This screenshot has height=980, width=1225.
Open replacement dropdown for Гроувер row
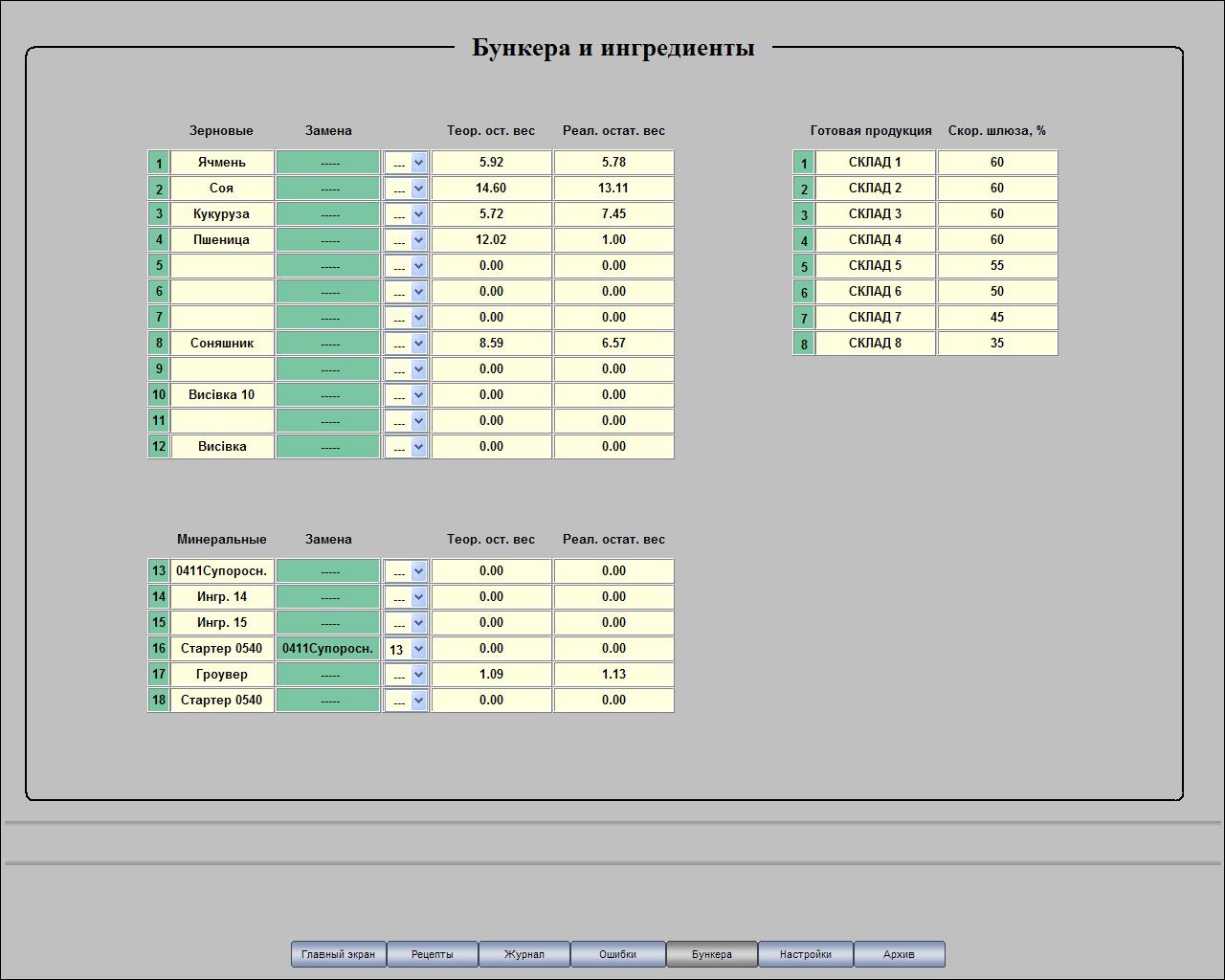point(406,675)
